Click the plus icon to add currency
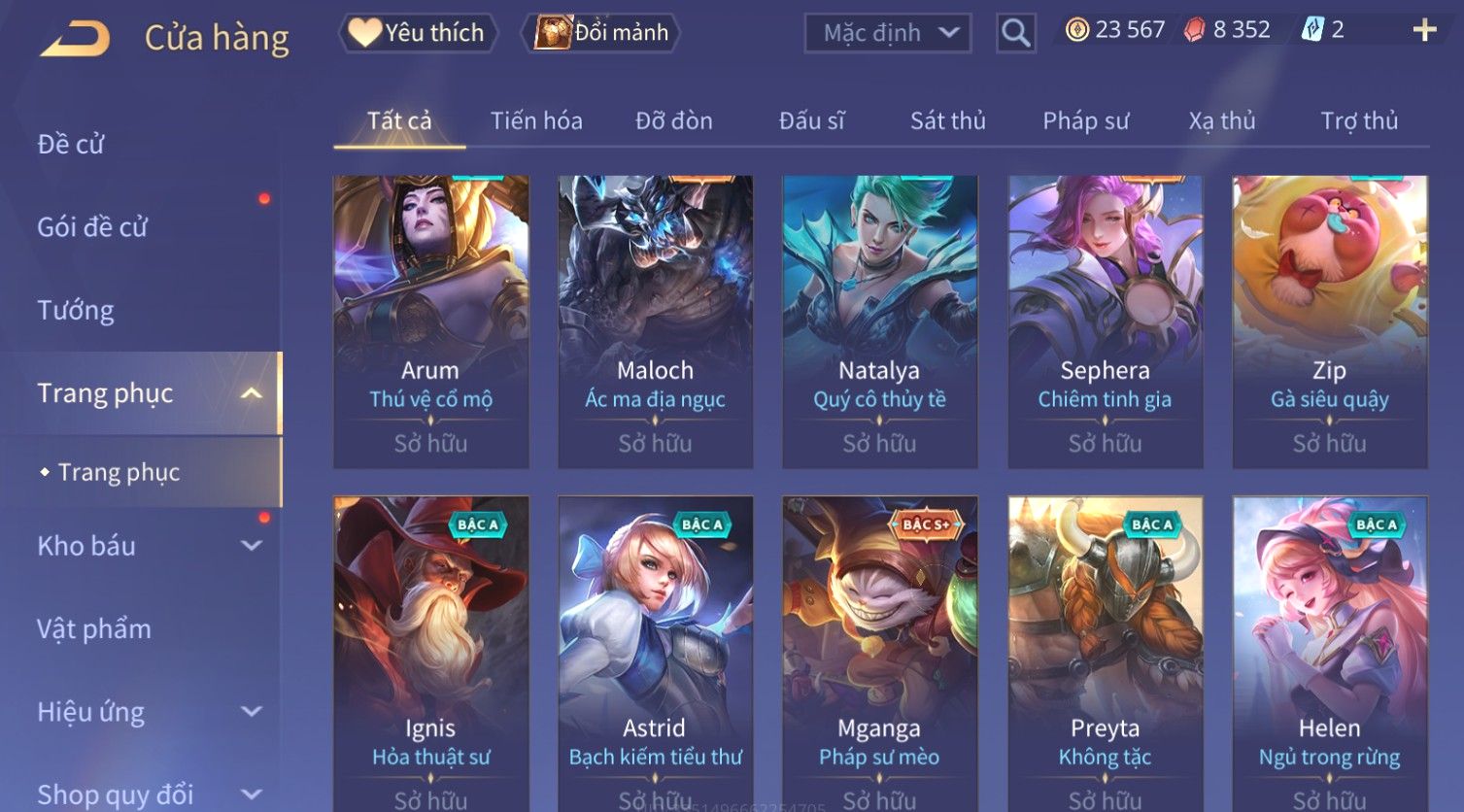 [1424, 31]
